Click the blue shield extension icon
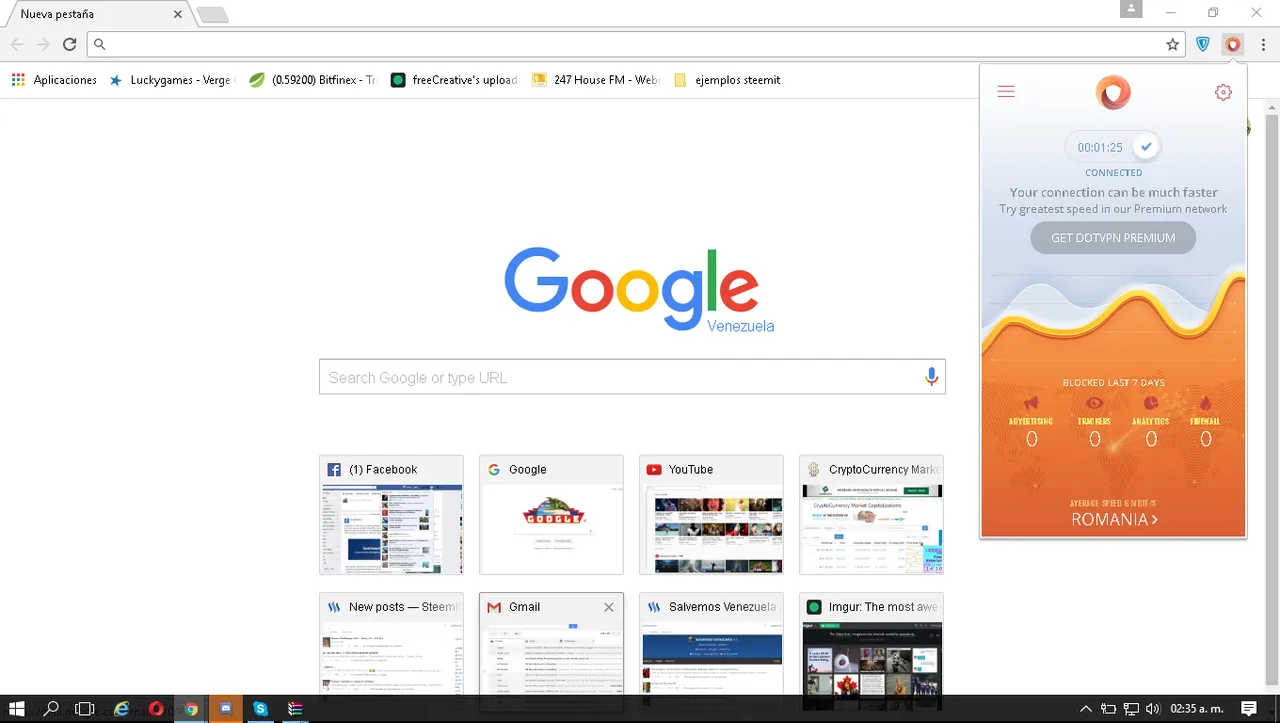Screen dimensions: 1280x723 pos(1203,44)
